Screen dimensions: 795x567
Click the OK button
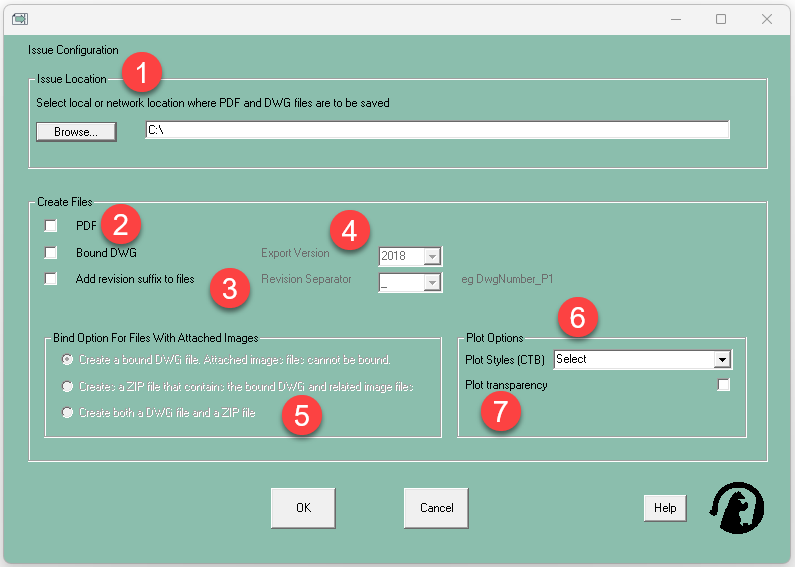coord(303,508)
